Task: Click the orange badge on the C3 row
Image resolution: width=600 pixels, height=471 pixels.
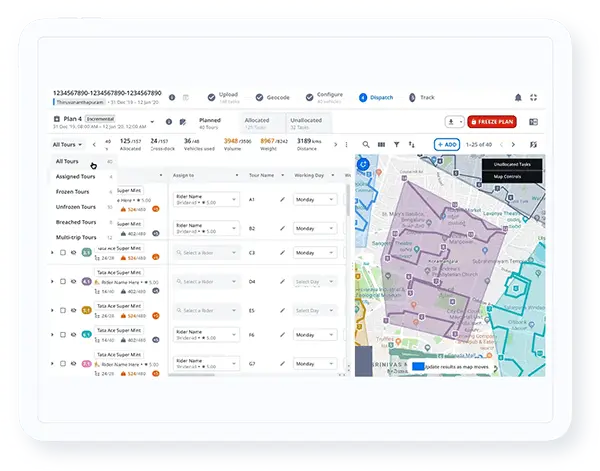Action: (x=156, y=257)
